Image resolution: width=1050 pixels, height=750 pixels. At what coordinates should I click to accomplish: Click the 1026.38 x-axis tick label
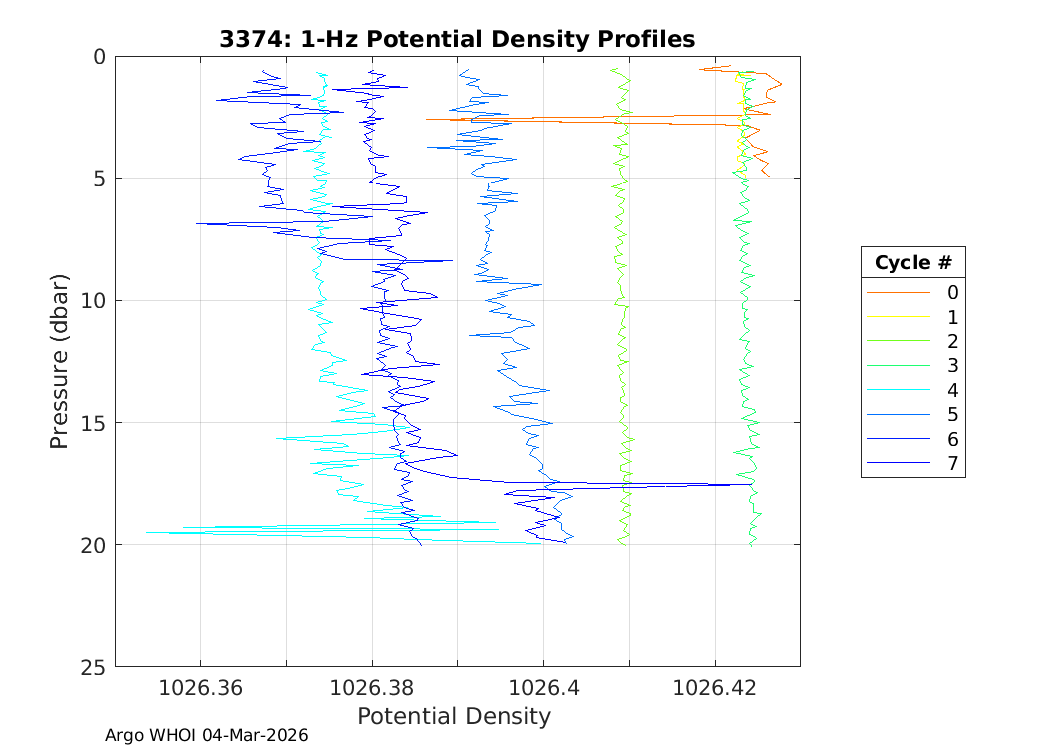pyautogui.click(x=372, y=689)
